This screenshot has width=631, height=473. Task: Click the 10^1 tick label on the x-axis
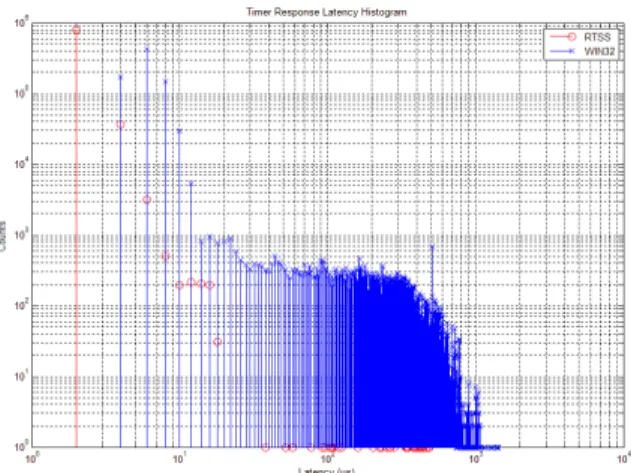[x=179, y=458]
